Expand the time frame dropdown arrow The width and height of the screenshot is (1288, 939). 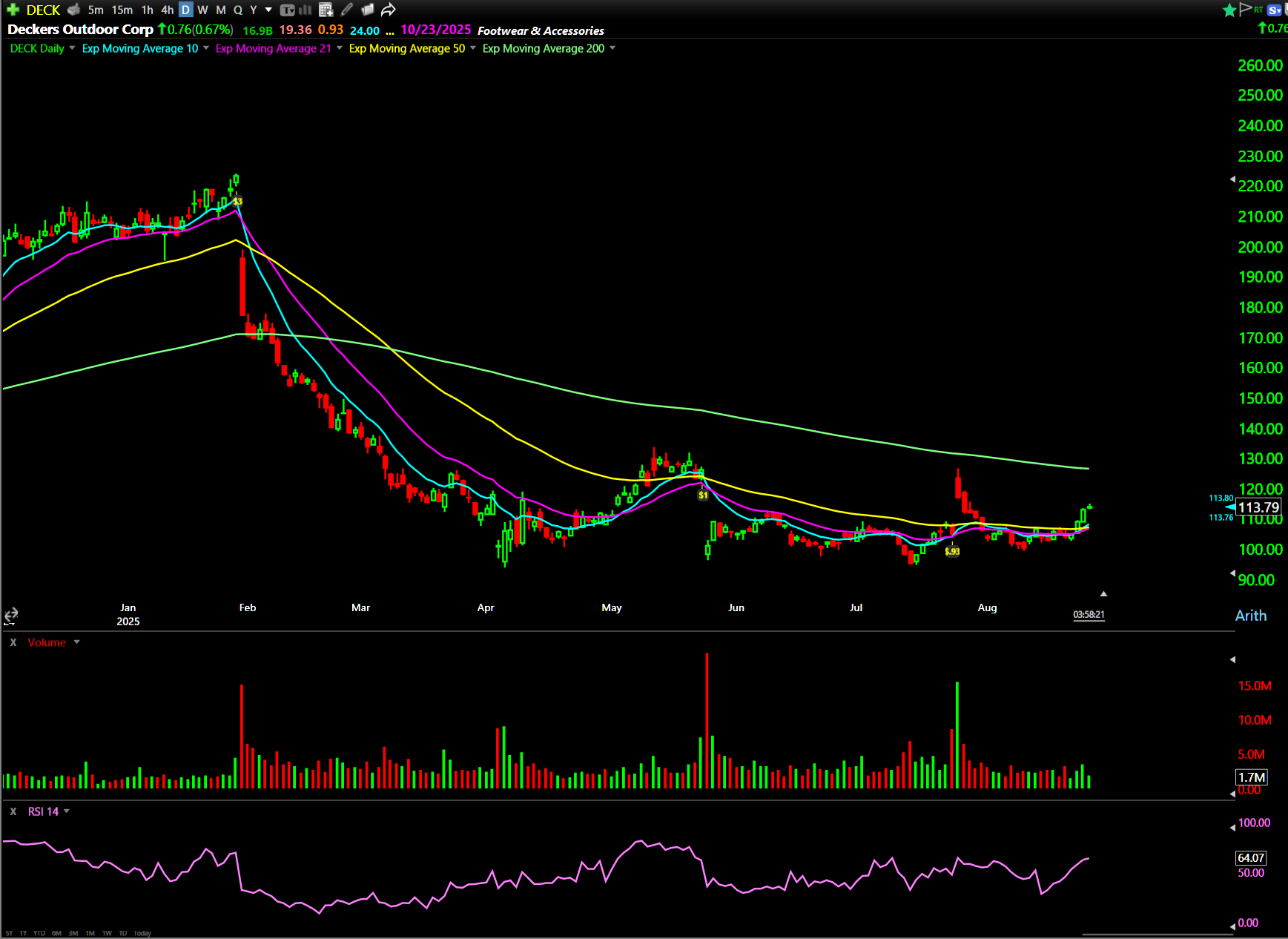[268, 10]
